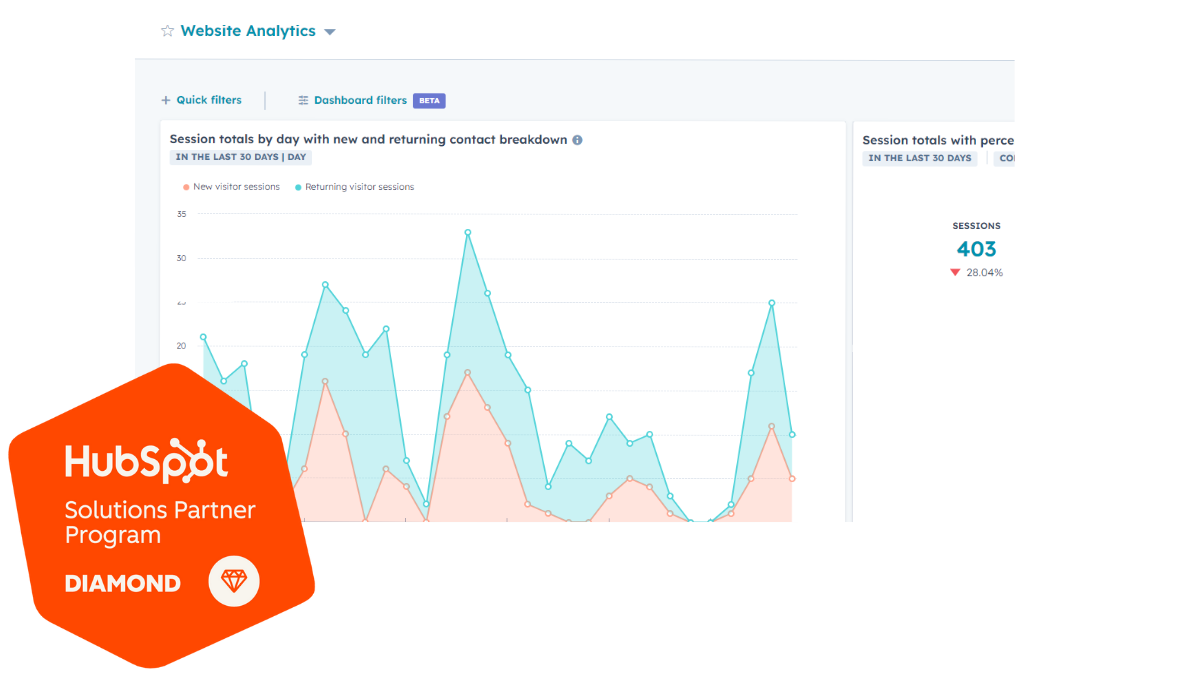This screenshot has width=1200, height=675.
Task: Show info tooltip for session totals report
Action: [577, 140]
